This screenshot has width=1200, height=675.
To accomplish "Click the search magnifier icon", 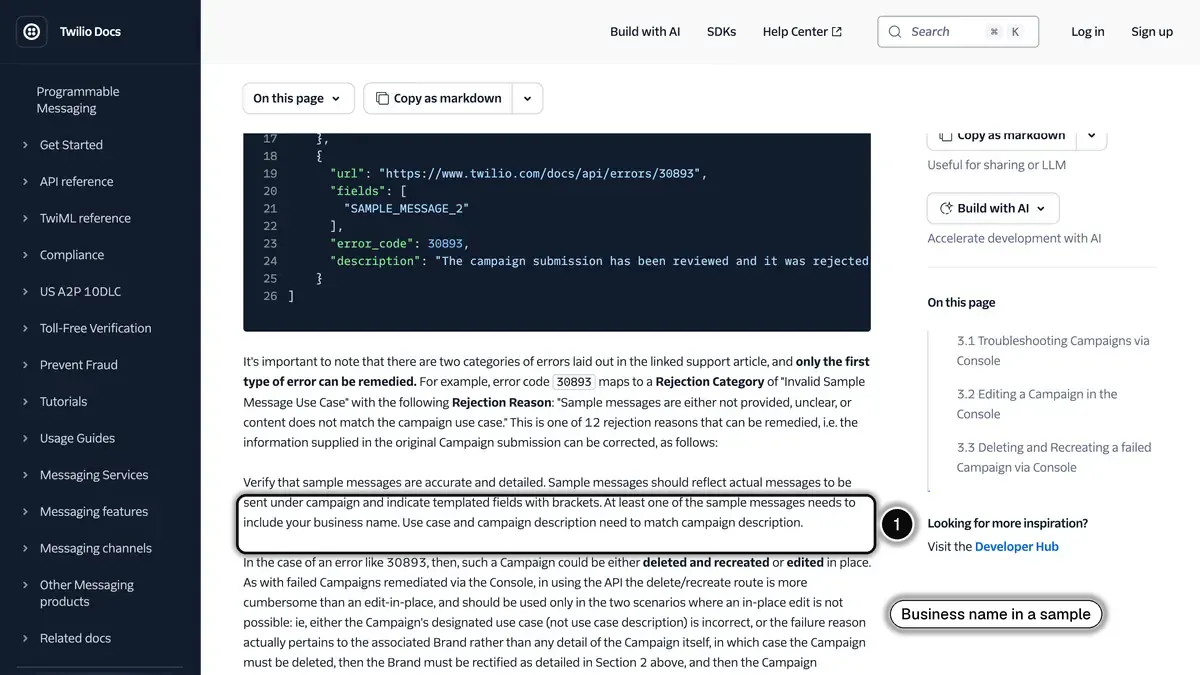I will (x=895, y=32).
